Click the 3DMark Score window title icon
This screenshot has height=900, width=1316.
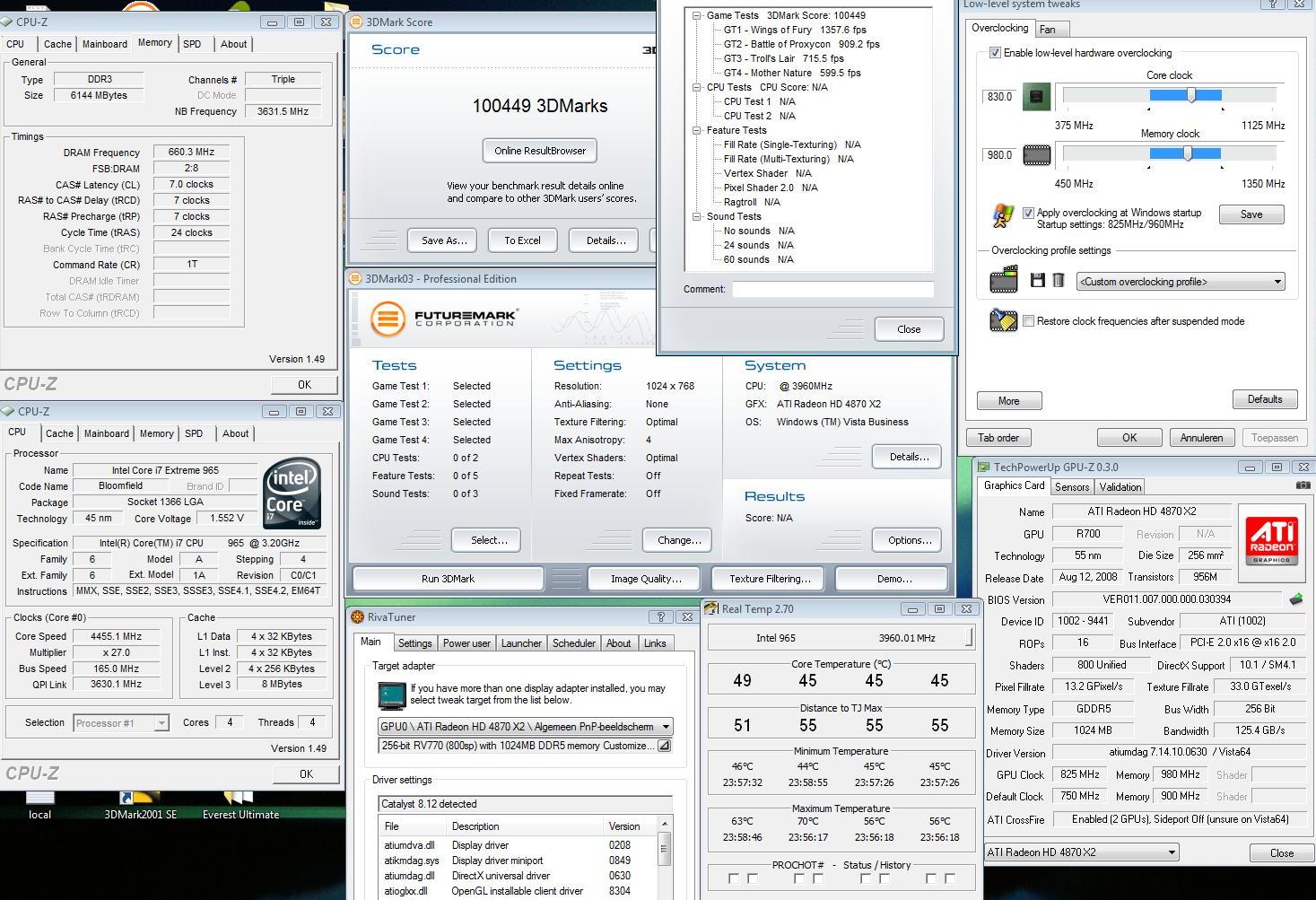356,22
